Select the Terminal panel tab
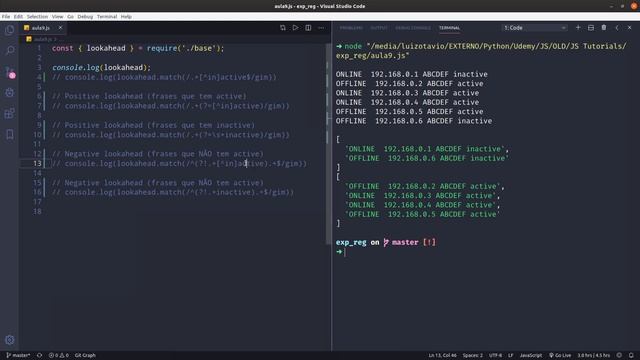The image size is (640, 360). [x=449, y=28]
